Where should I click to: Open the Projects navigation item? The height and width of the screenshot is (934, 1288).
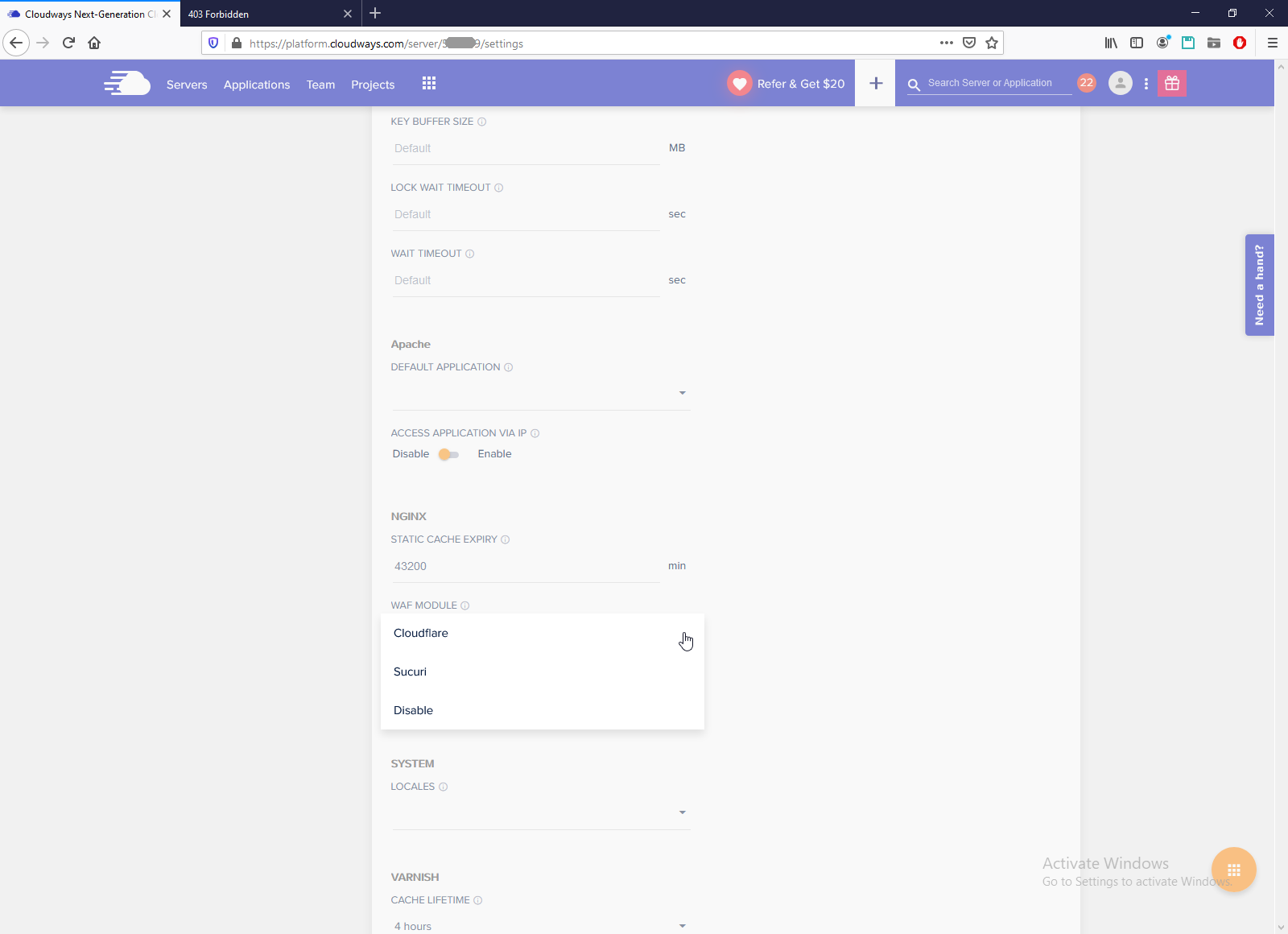[x=373, y=85]
